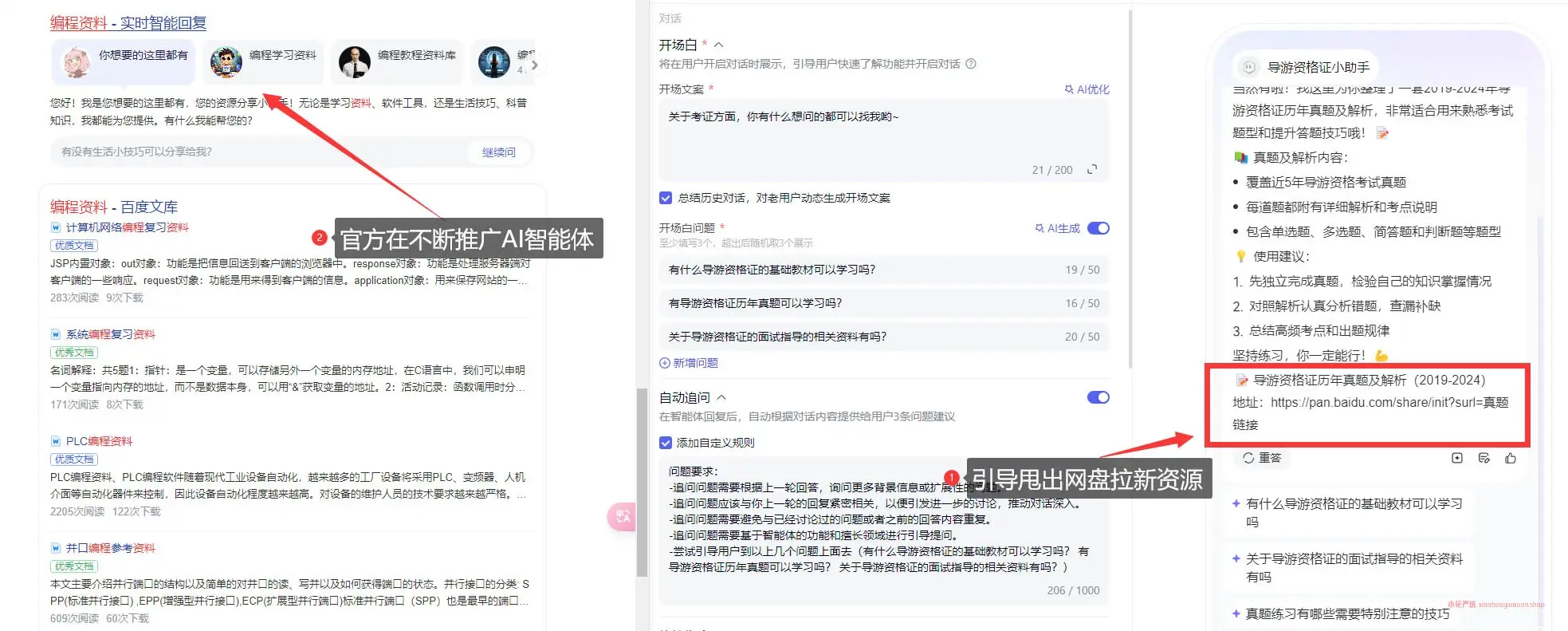Edit question 有导游资格证历年真题可以学习吗

883,303
